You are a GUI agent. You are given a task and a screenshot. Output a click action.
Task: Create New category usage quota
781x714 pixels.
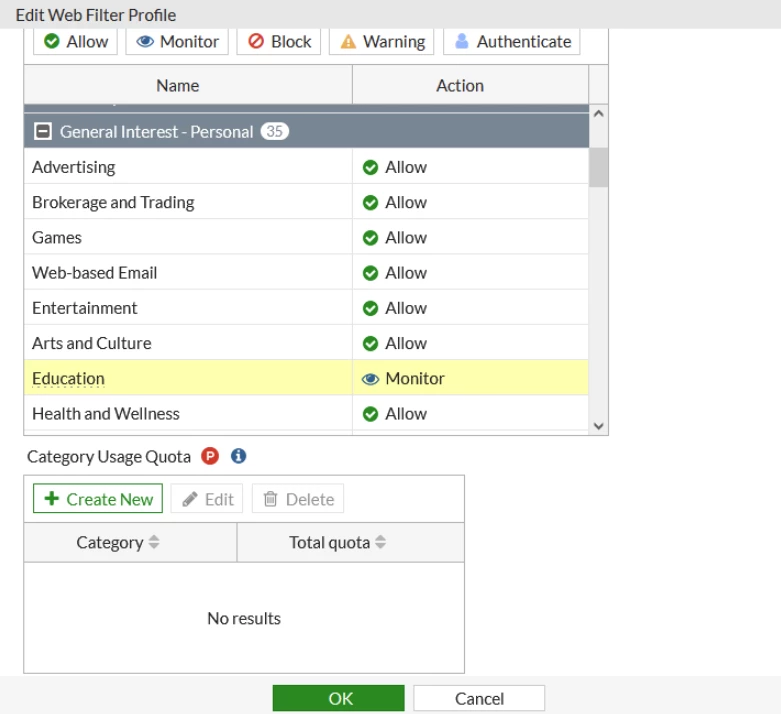click(x=98, y=498)
